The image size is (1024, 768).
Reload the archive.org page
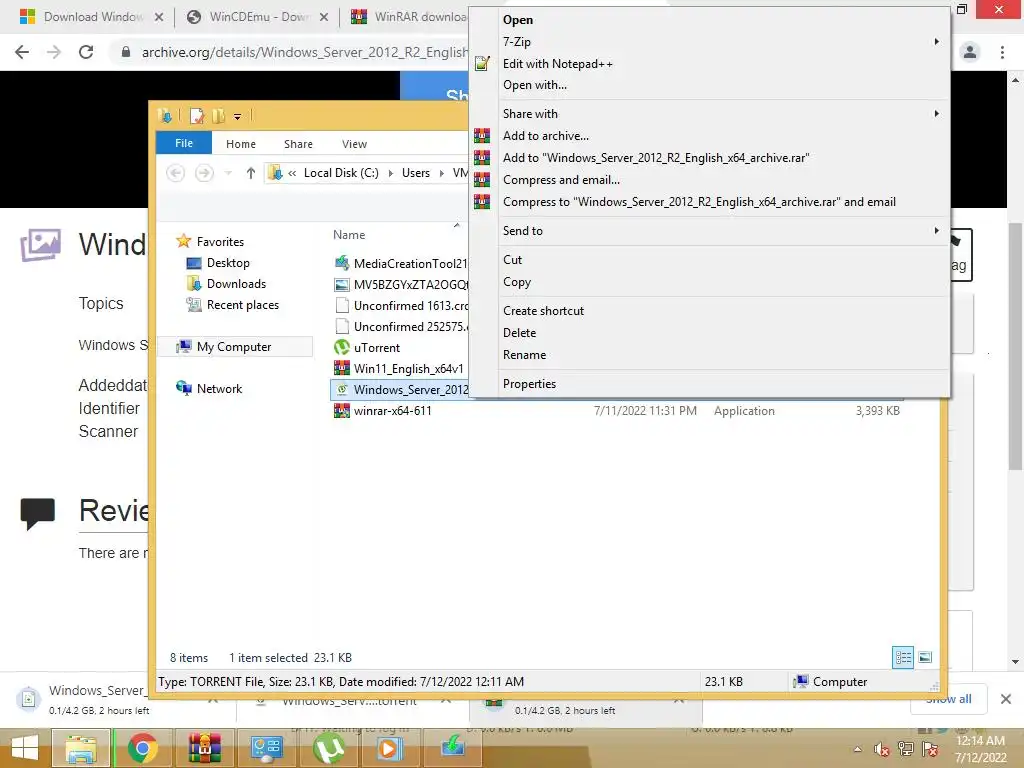pos(86,52)
